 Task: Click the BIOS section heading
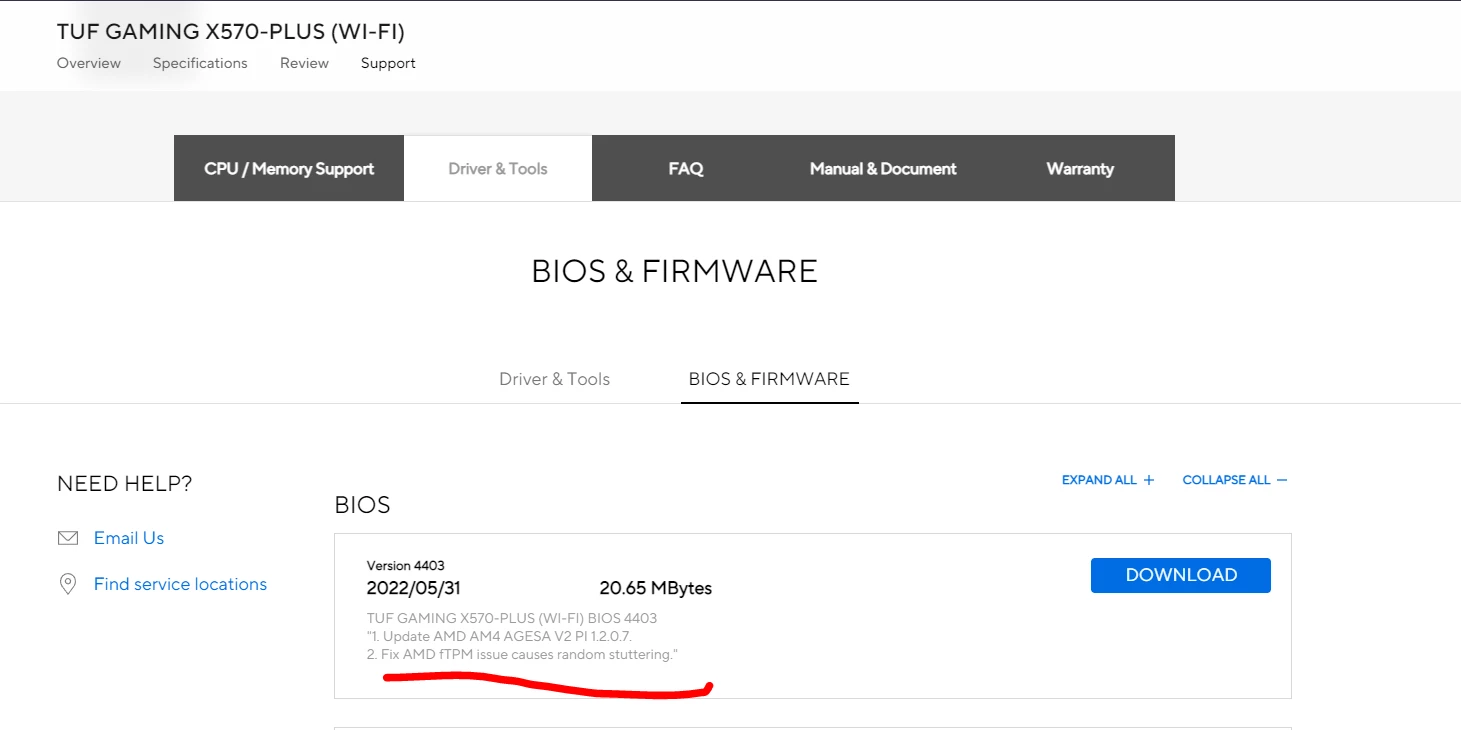[362, 505]
